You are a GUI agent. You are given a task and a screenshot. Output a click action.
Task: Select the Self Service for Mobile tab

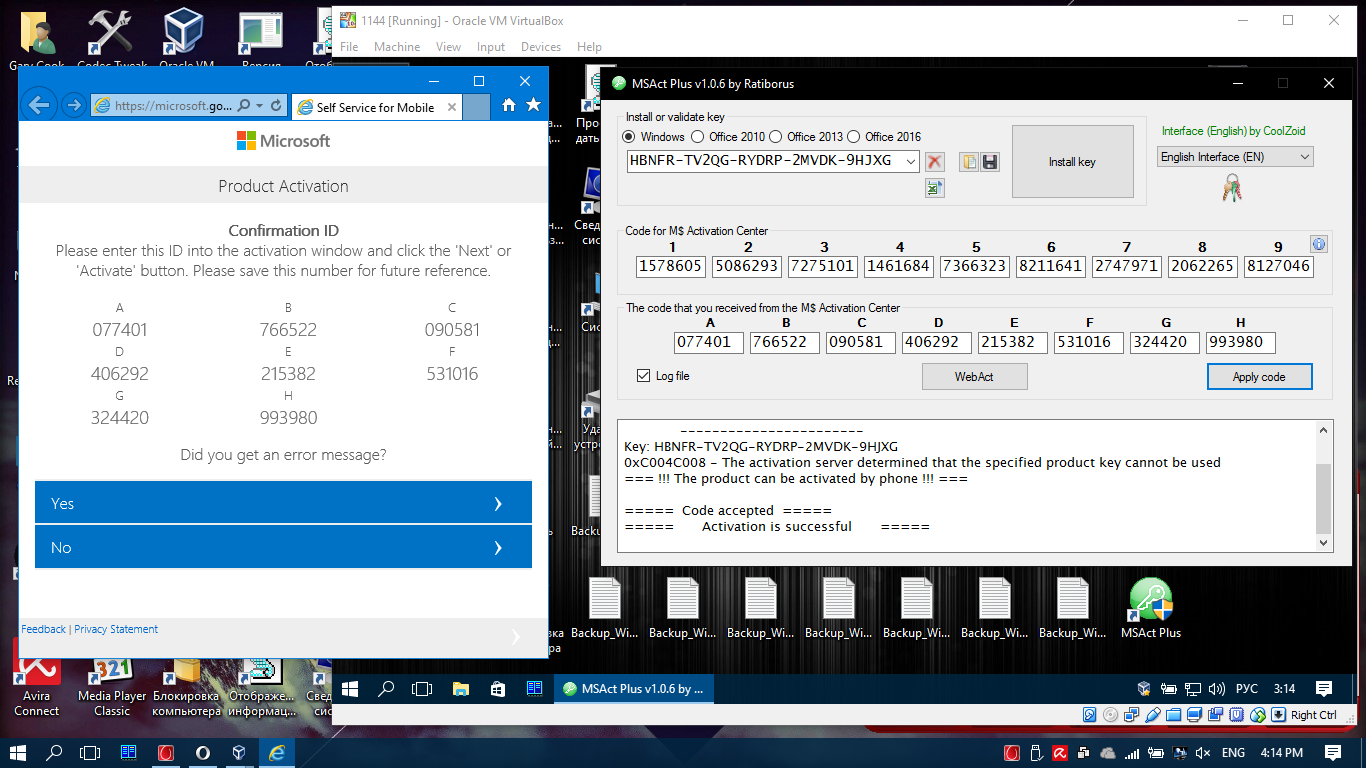click(x=377, y=107)
